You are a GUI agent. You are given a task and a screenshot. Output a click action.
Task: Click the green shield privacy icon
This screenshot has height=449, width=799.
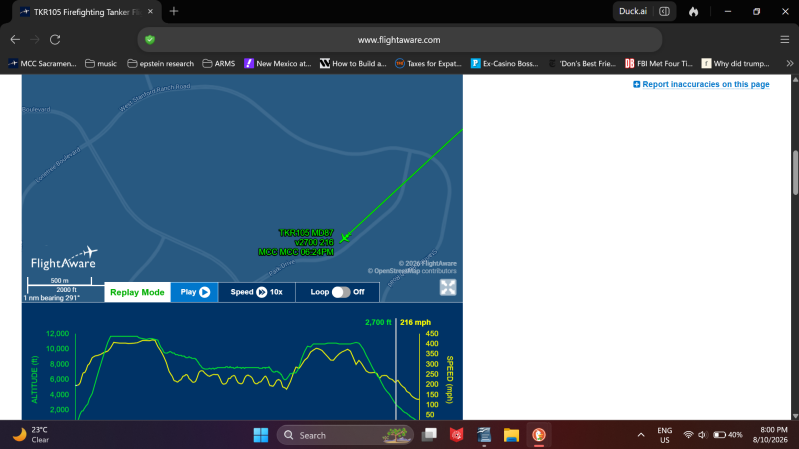click(x=150, y=40)
